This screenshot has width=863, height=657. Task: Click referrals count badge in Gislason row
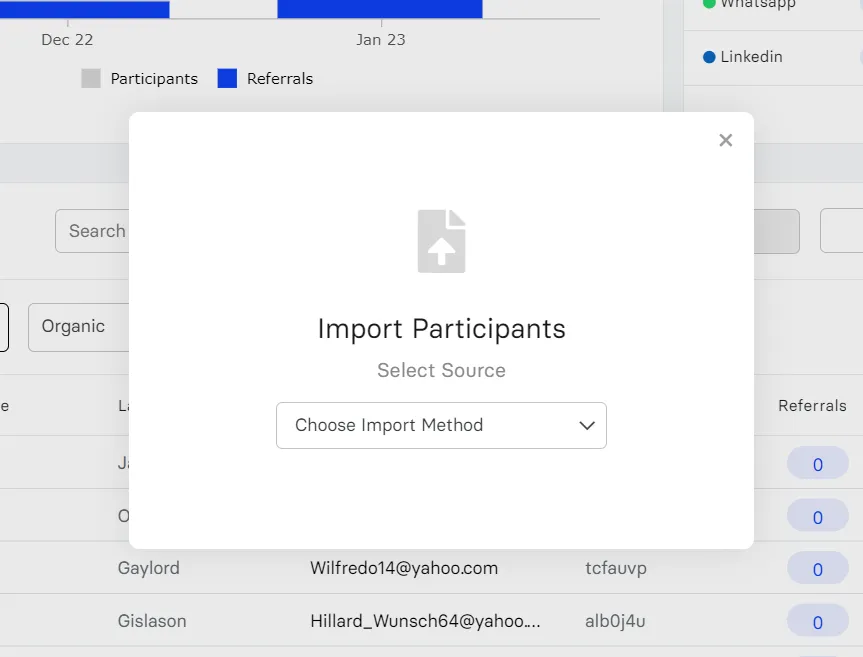coord(817,621)
